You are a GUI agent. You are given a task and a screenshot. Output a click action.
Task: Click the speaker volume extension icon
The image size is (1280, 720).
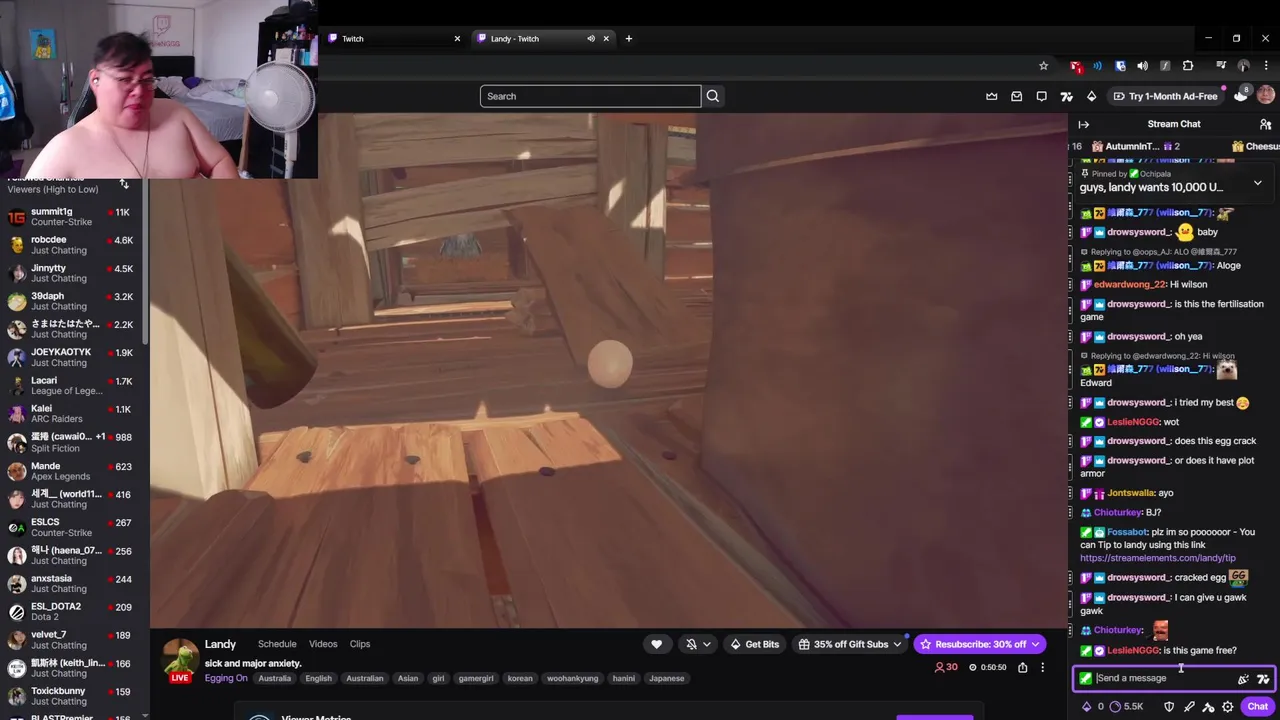pyautogui.click(x=1142, y=66)
